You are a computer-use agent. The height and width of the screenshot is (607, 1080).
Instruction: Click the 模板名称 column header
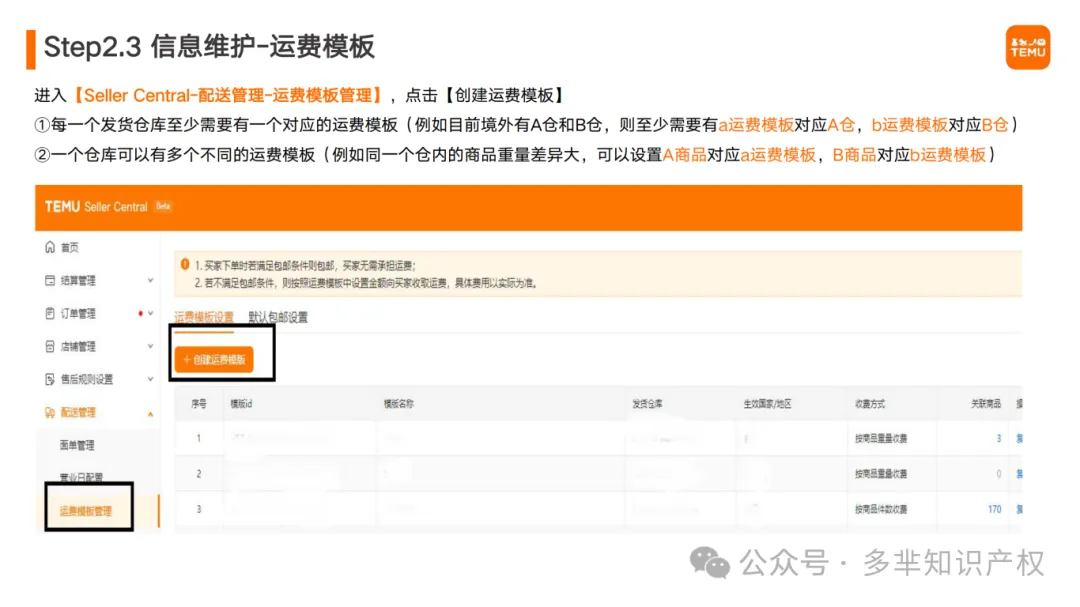[399, 404]
